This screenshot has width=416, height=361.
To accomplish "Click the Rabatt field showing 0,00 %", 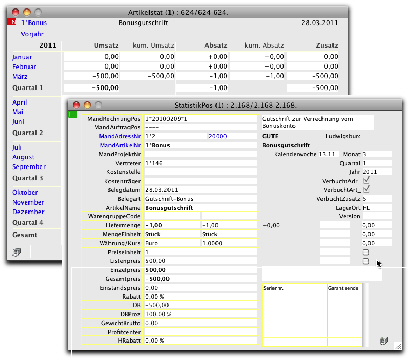I will 200,296.
